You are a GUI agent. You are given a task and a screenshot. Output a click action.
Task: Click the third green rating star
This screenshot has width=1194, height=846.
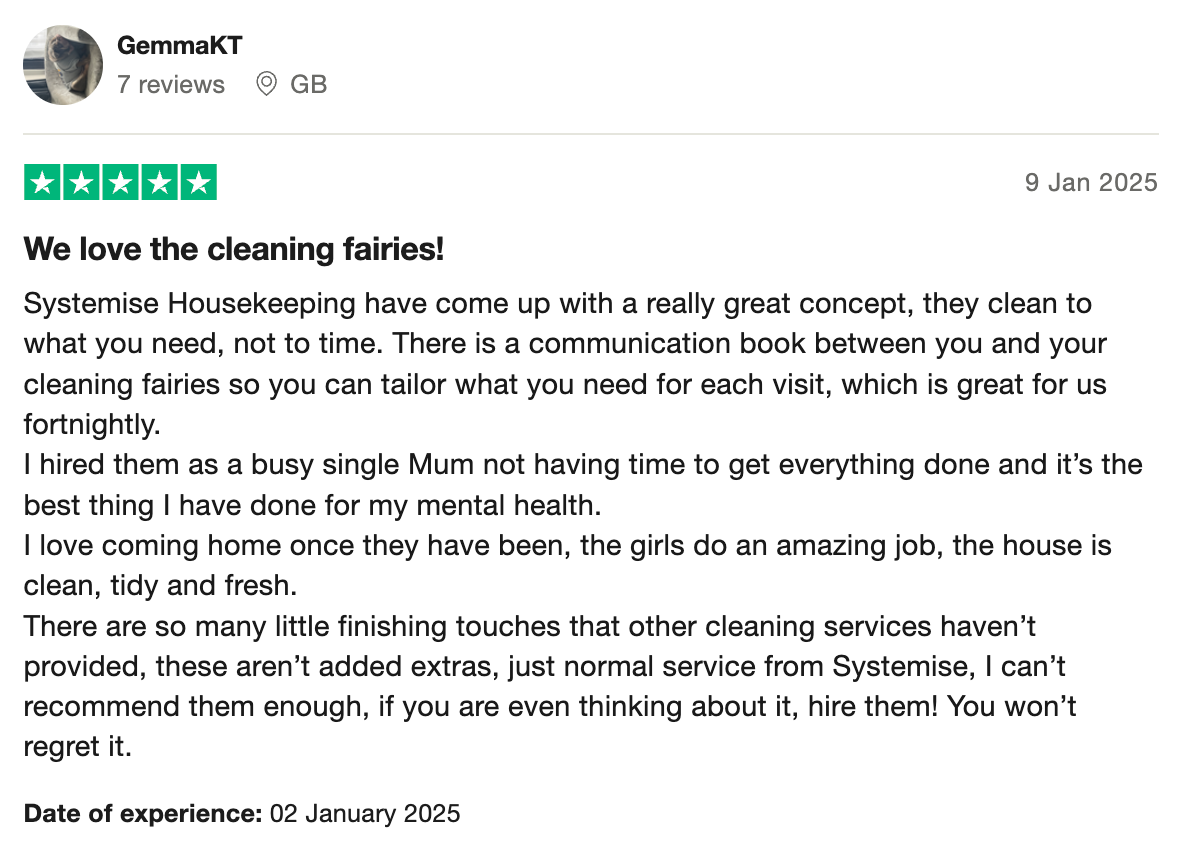point(120,183)
